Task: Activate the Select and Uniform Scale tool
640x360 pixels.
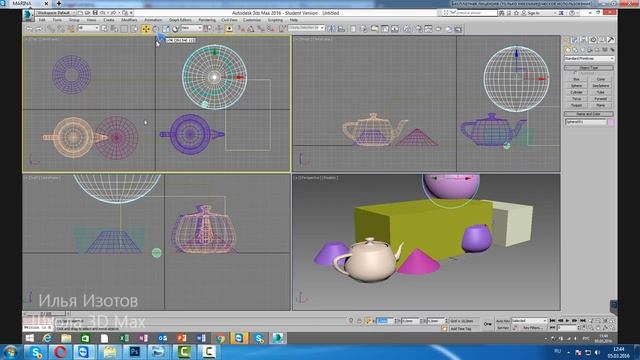Action: coord(166,29)
